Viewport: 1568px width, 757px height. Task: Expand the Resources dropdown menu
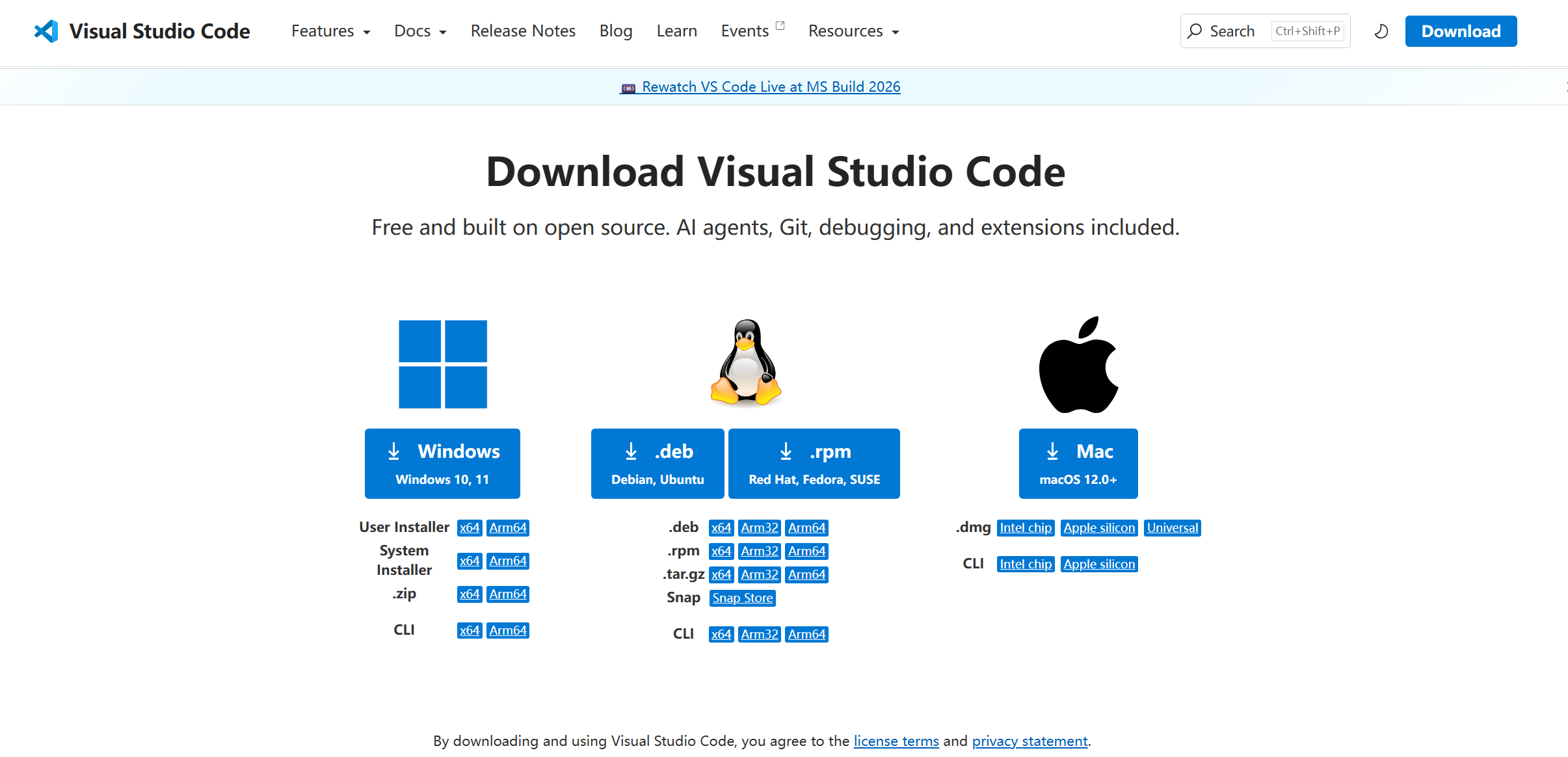click(853, 31)
